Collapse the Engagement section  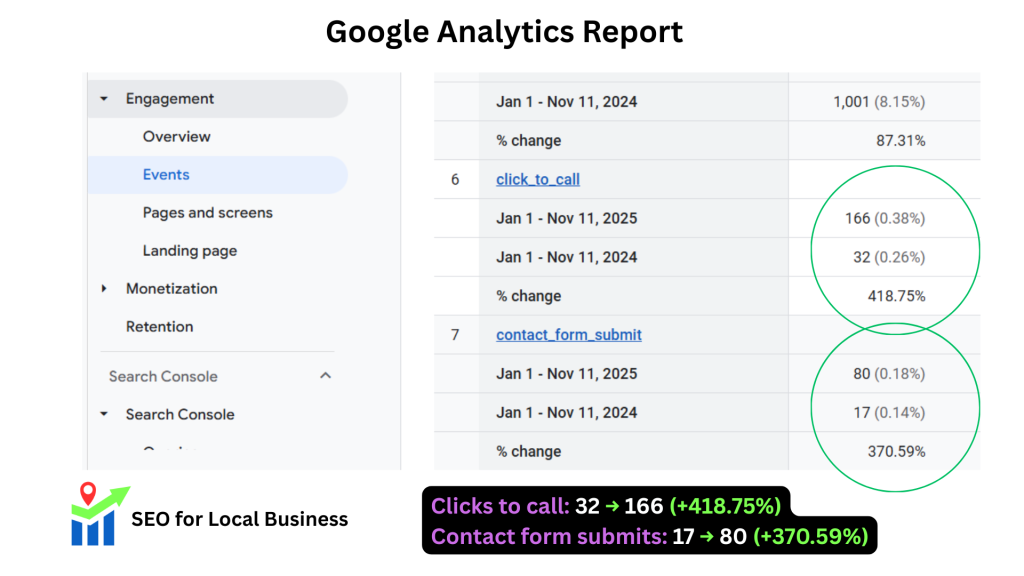pos(103,99)
